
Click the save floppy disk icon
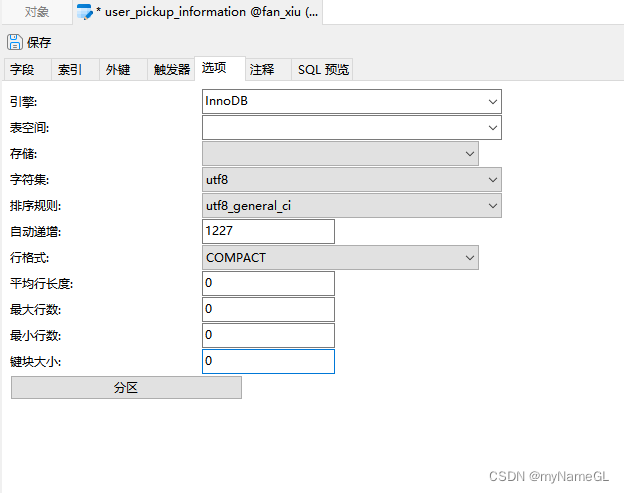[x=15, y=42]
